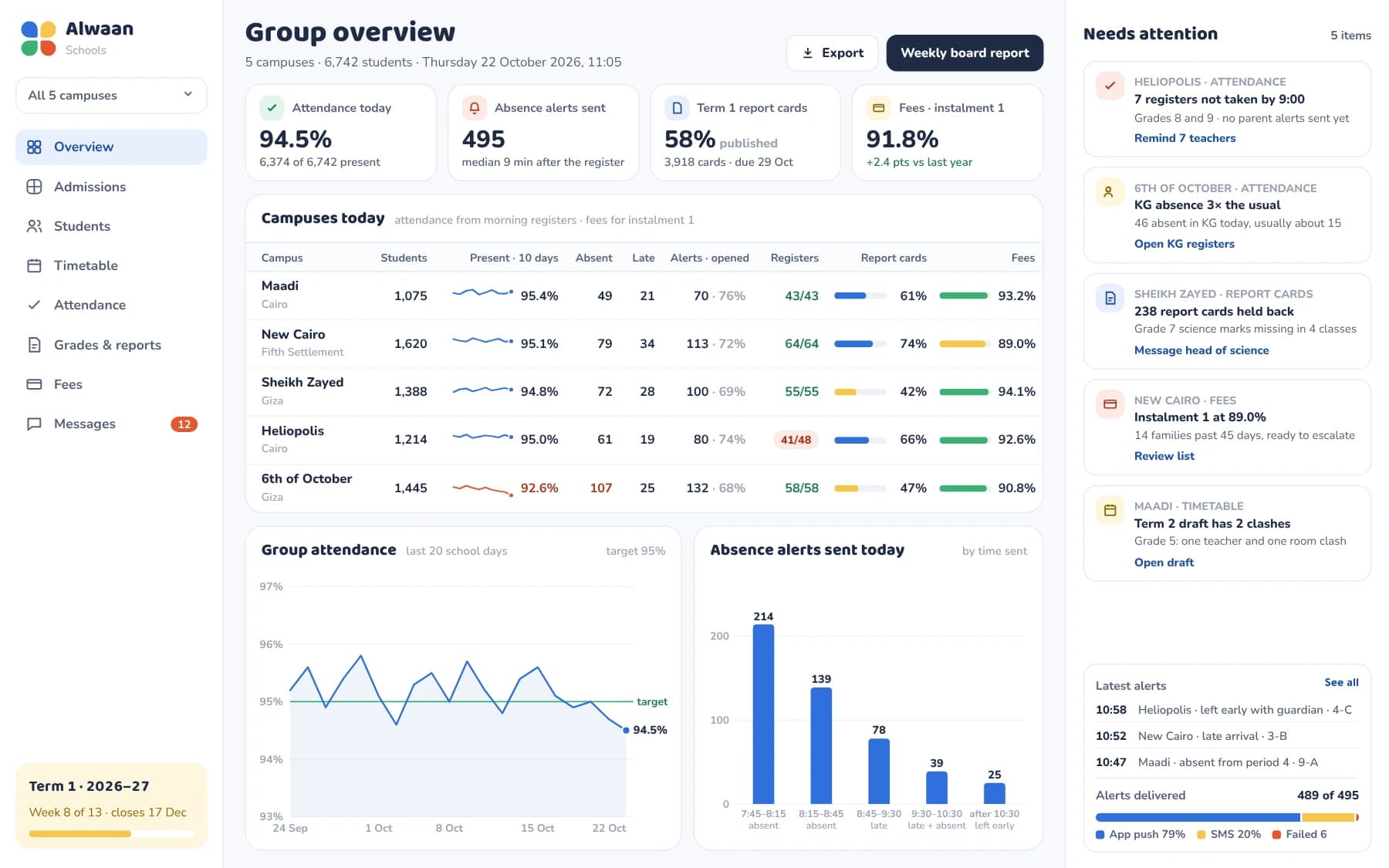Click the Fees card icon in sidebar
This screenshot has width=1389, height=868.
point(34,384)
